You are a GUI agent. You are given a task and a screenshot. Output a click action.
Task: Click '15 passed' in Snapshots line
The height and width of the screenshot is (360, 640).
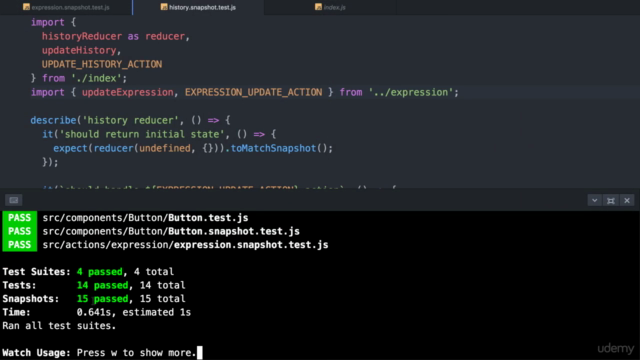click(102, 298)
